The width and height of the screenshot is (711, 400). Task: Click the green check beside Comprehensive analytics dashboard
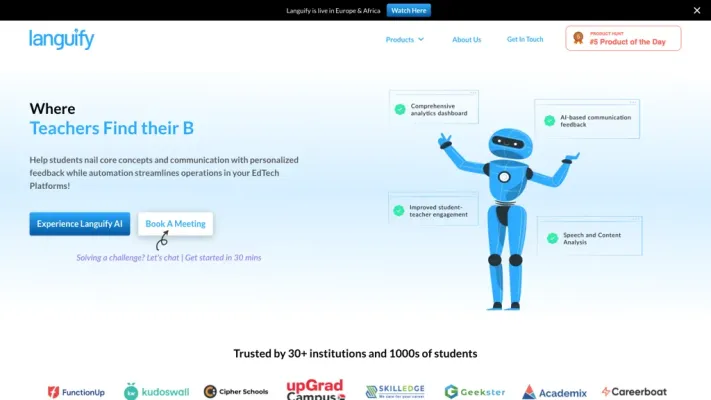(x=400, y=108)
